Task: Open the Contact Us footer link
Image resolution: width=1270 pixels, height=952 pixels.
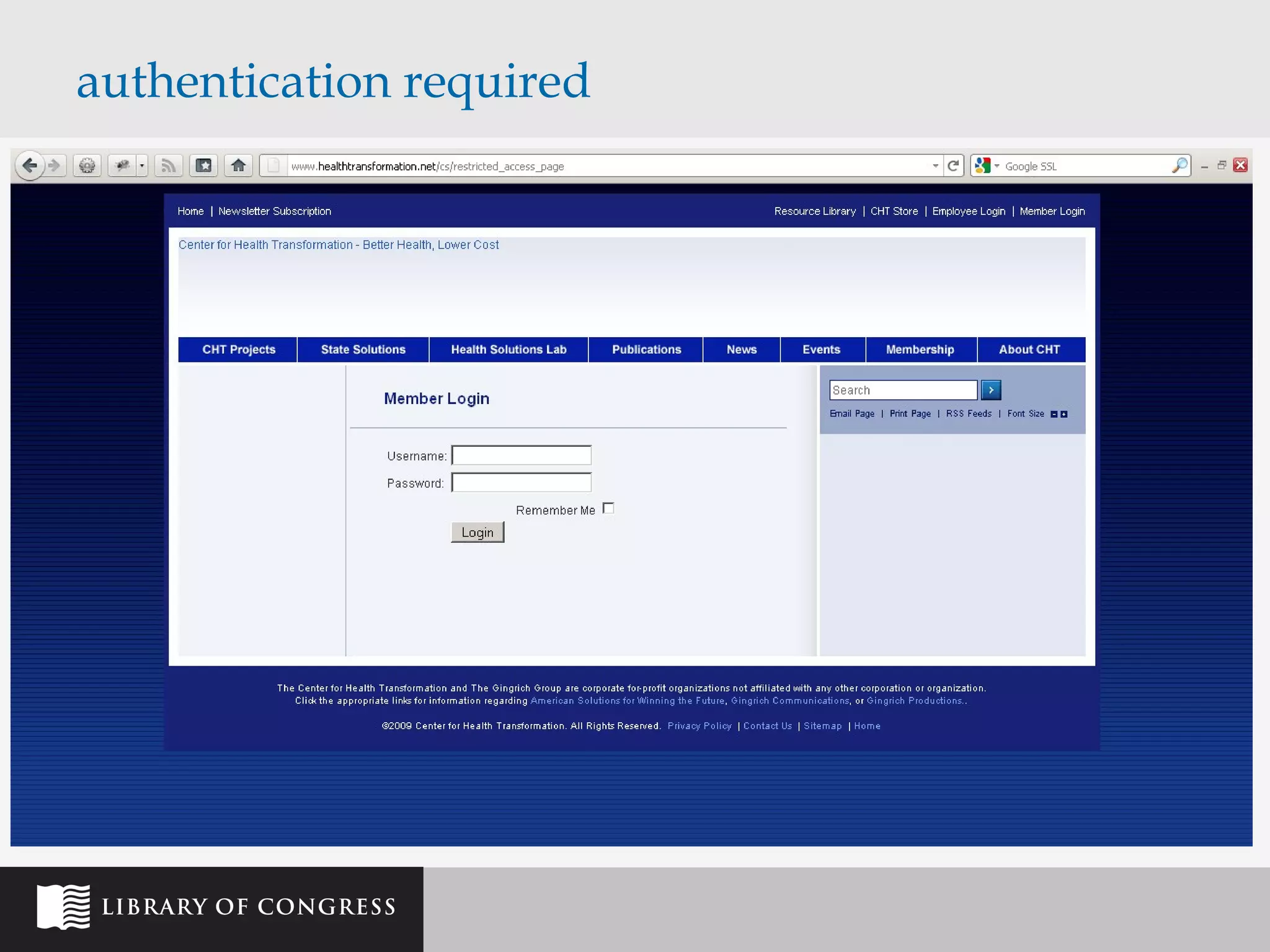Action: [x=768, y=726]
